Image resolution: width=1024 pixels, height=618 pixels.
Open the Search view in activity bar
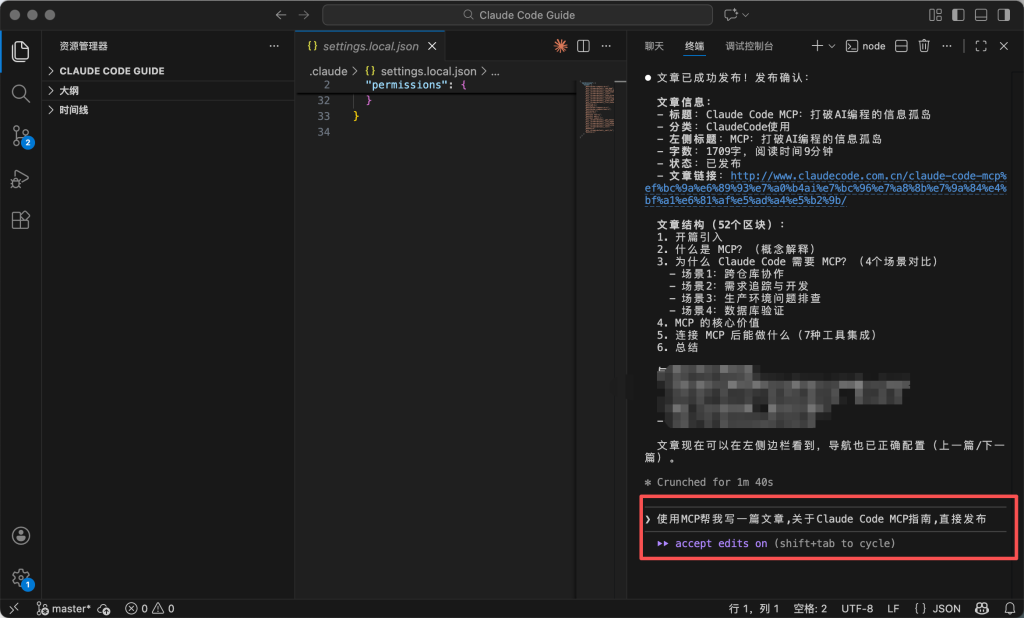[20, 93]
